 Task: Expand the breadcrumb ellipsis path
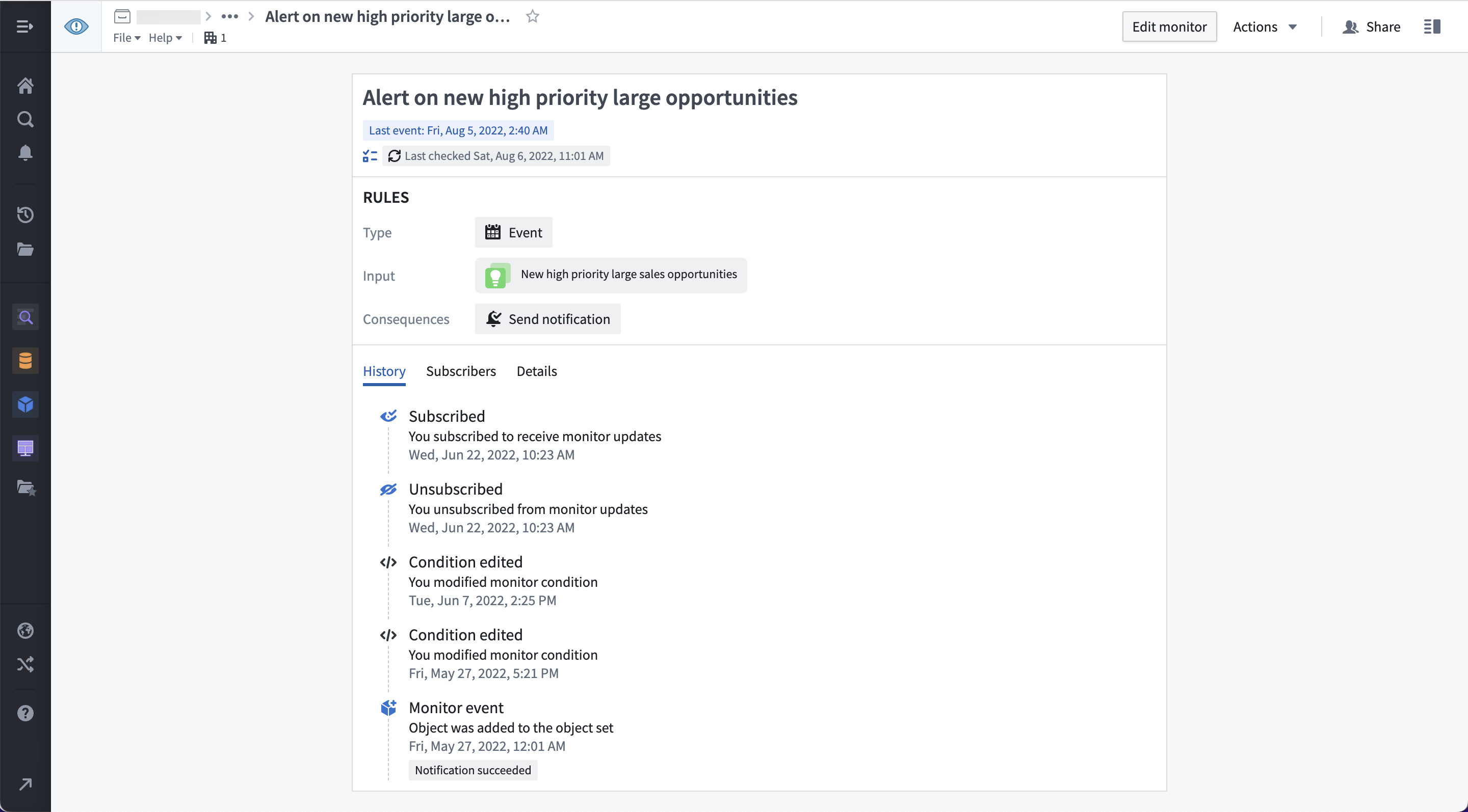coord(230,16)
